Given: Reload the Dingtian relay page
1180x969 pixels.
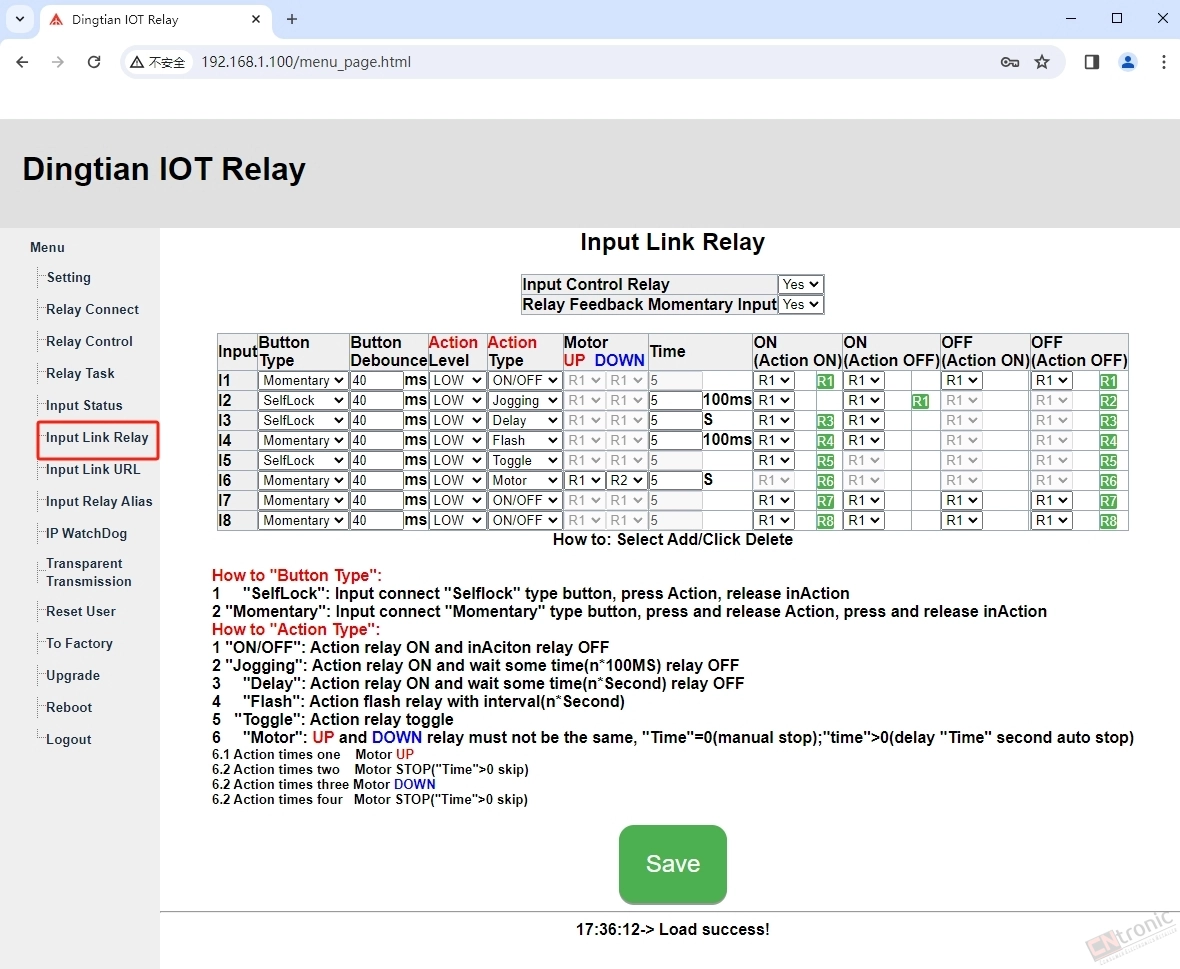Looking at the screenshot, I should pos(94,62).
